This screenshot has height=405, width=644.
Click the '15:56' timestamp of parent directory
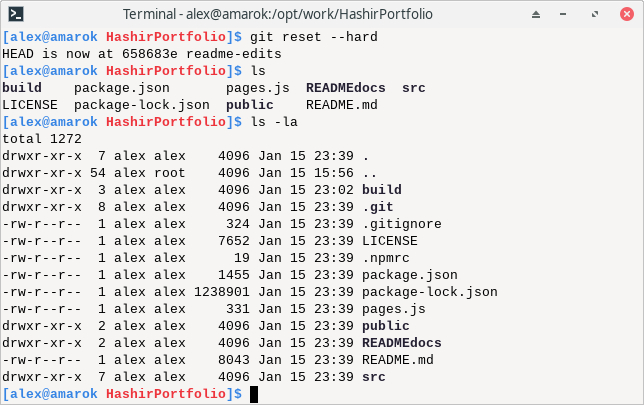pyautogui.click(x=334, y=173)
